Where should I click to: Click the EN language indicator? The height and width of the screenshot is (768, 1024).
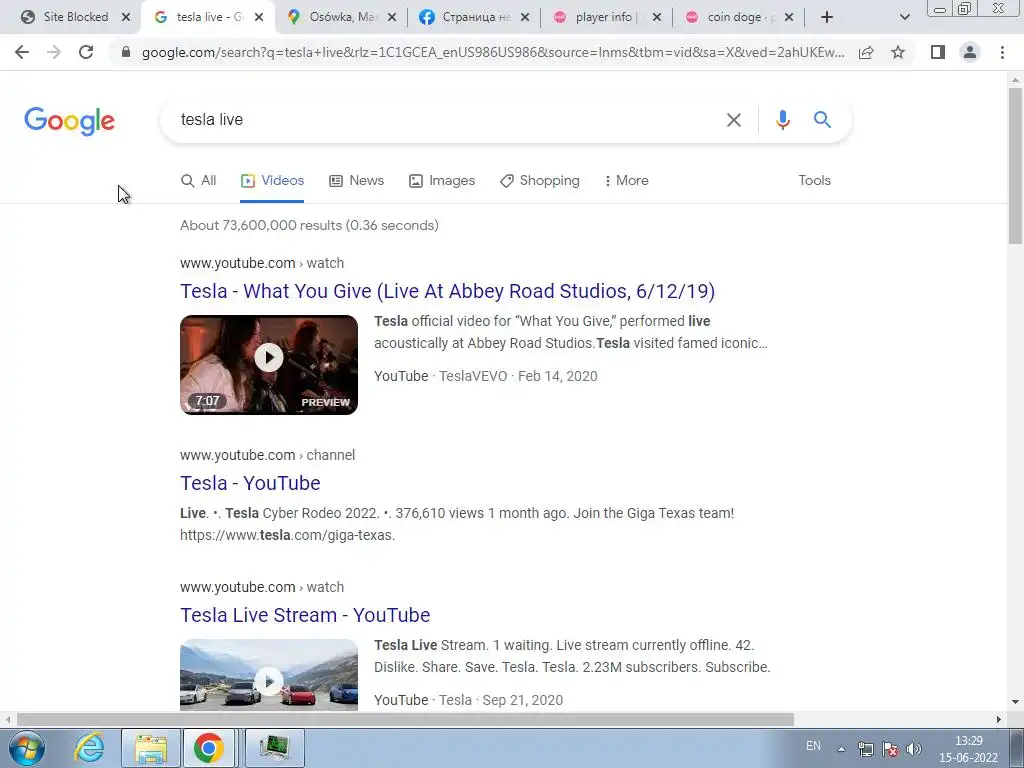(x=813, y=746)
